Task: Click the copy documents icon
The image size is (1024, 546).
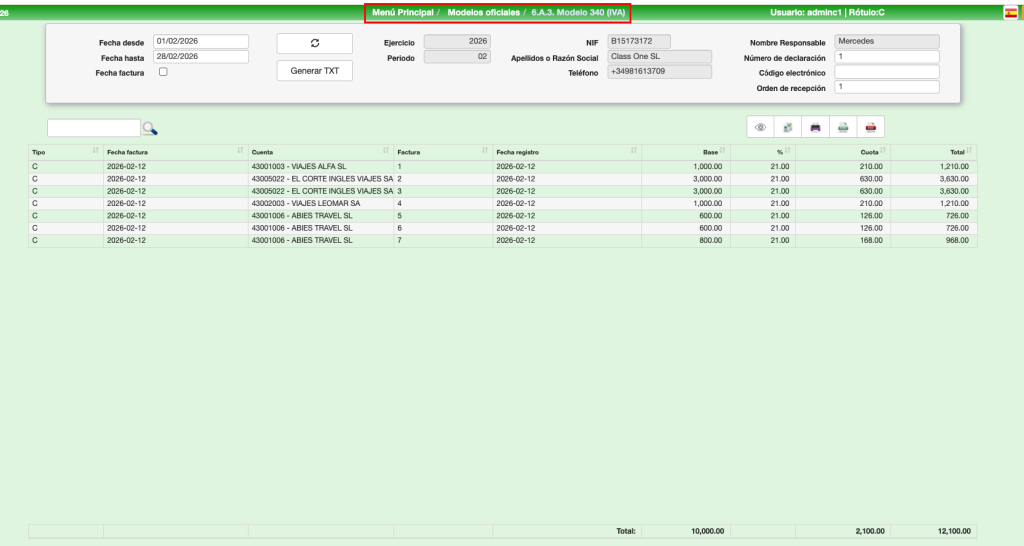Action: pos(788,127)
